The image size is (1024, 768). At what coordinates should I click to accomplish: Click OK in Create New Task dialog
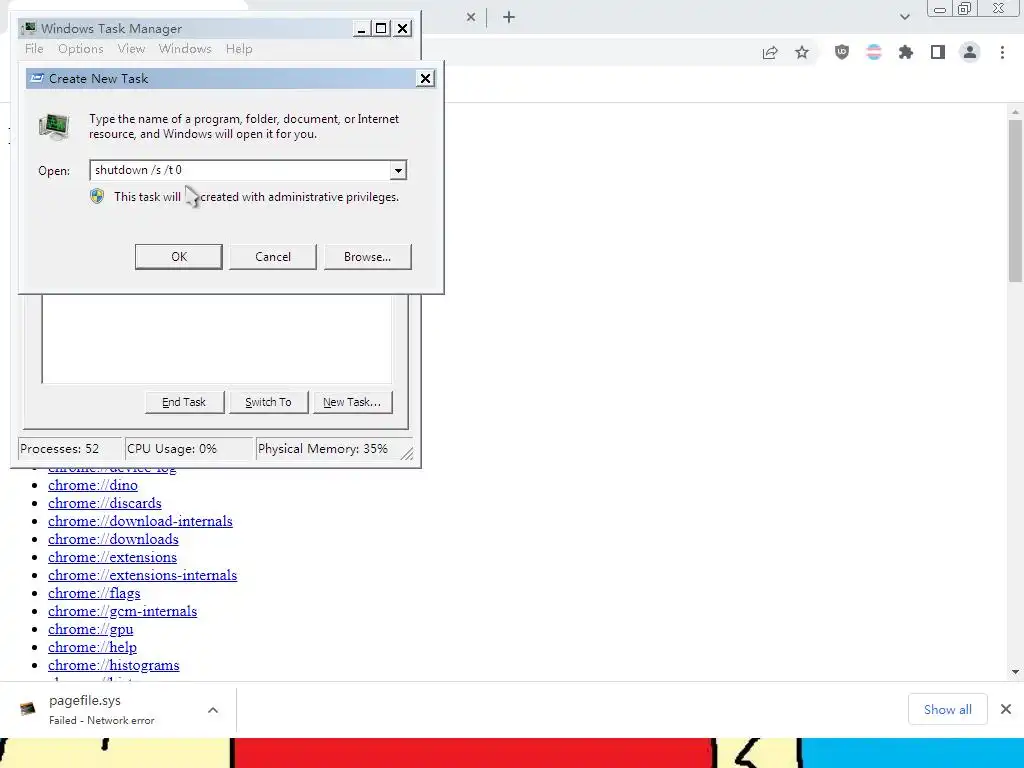tap(179, 257)
